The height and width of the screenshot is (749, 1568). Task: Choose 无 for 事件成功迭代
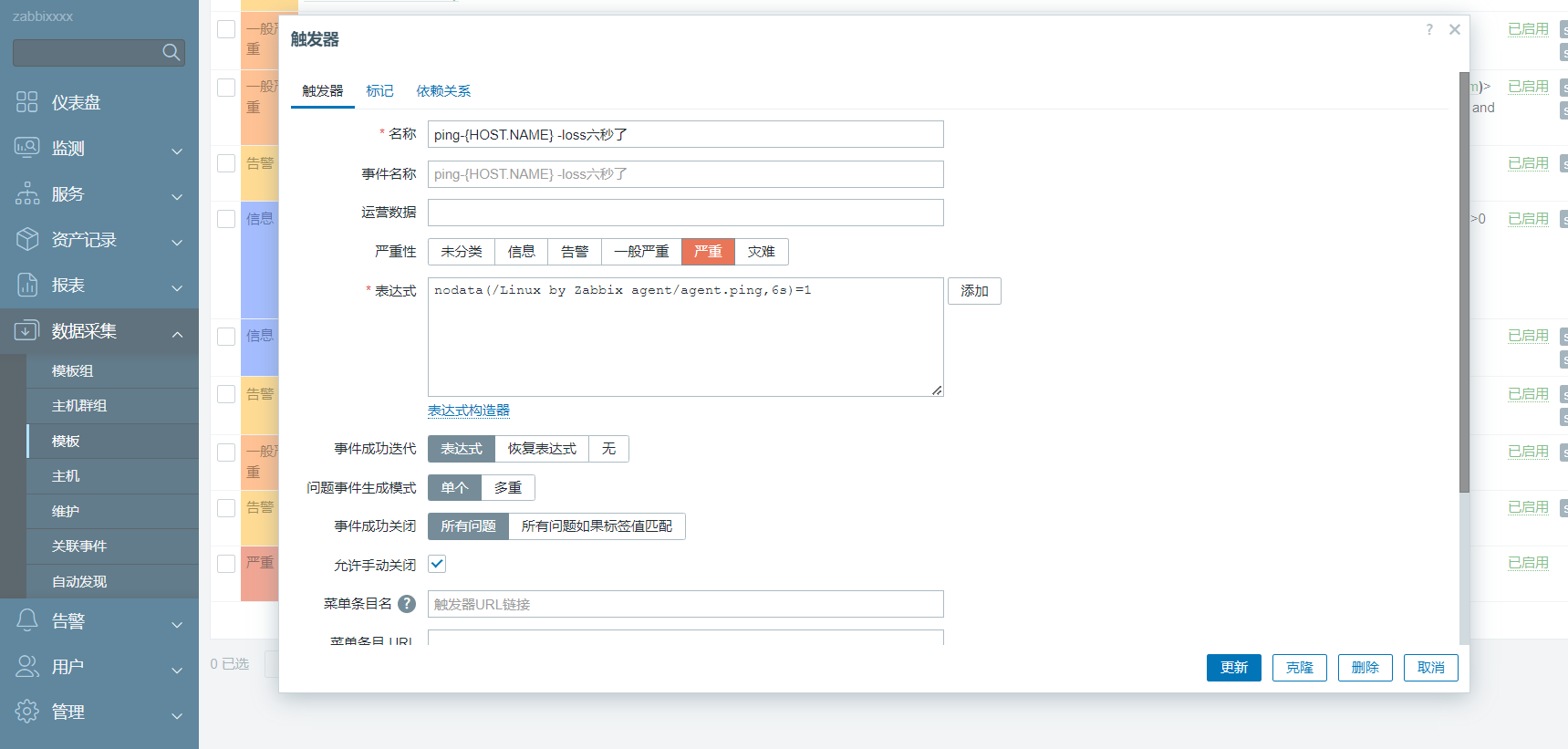click(608, 449)
